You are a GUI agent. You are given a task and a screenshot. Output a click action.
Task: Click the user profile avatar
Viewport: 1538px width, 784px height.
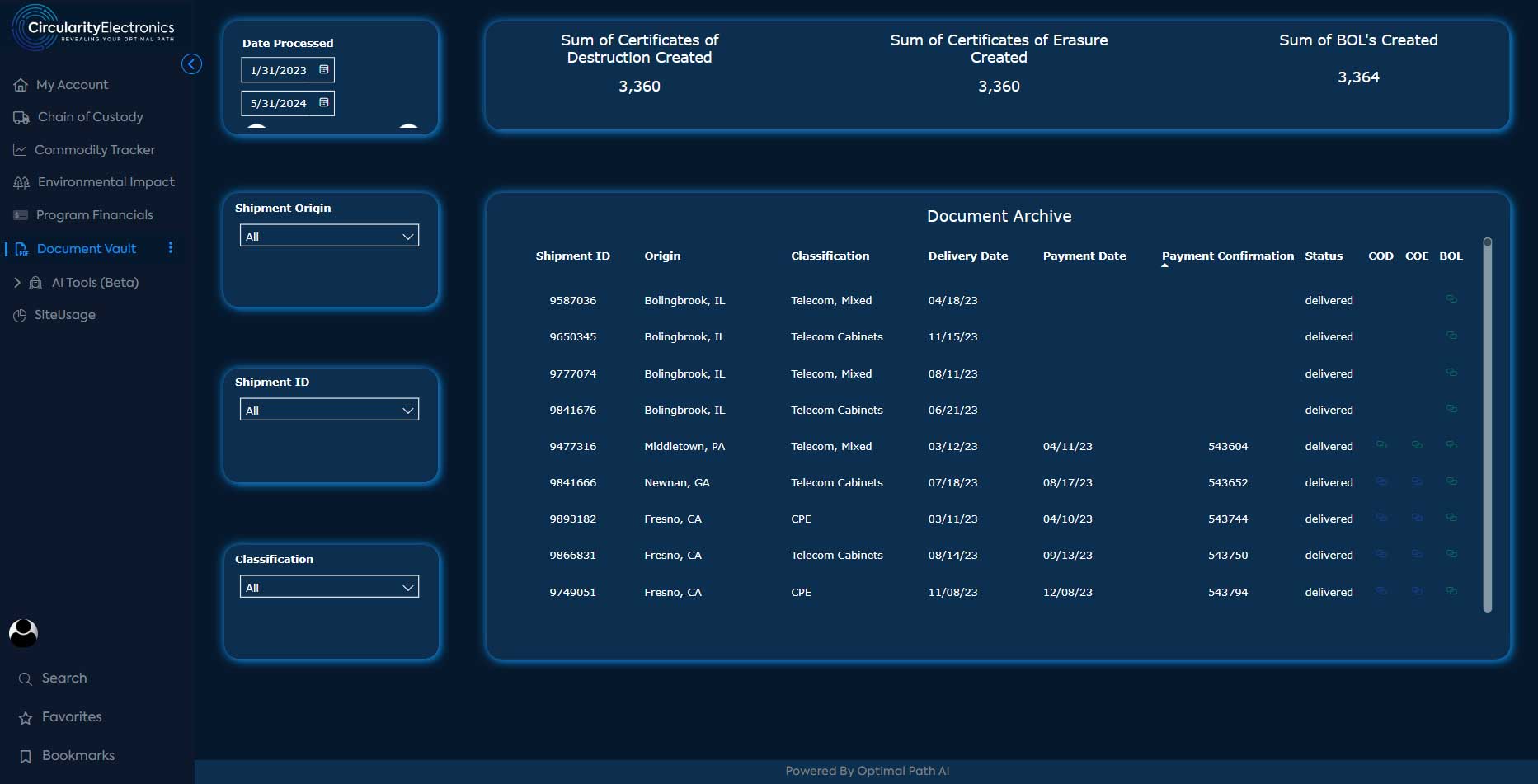click(x=23, y=633)
